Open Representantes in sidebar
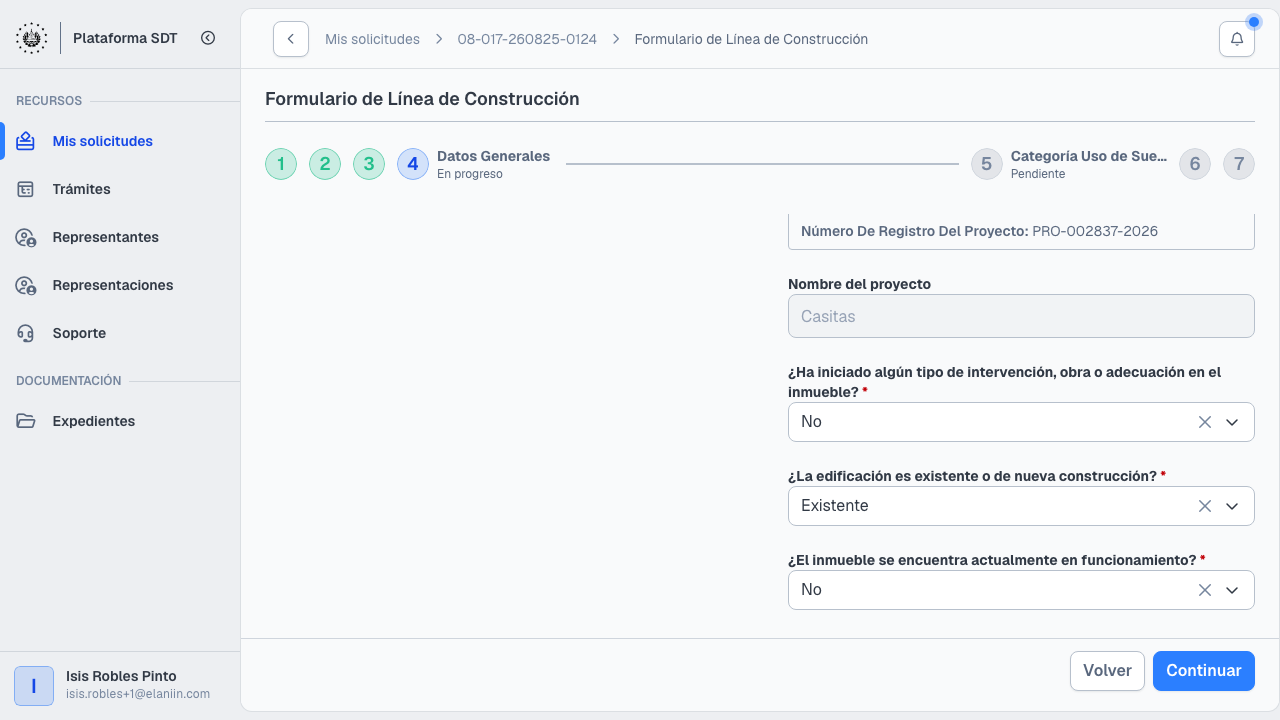The width and height of the screenshot is (1280, 720). [x=120, y=237]
